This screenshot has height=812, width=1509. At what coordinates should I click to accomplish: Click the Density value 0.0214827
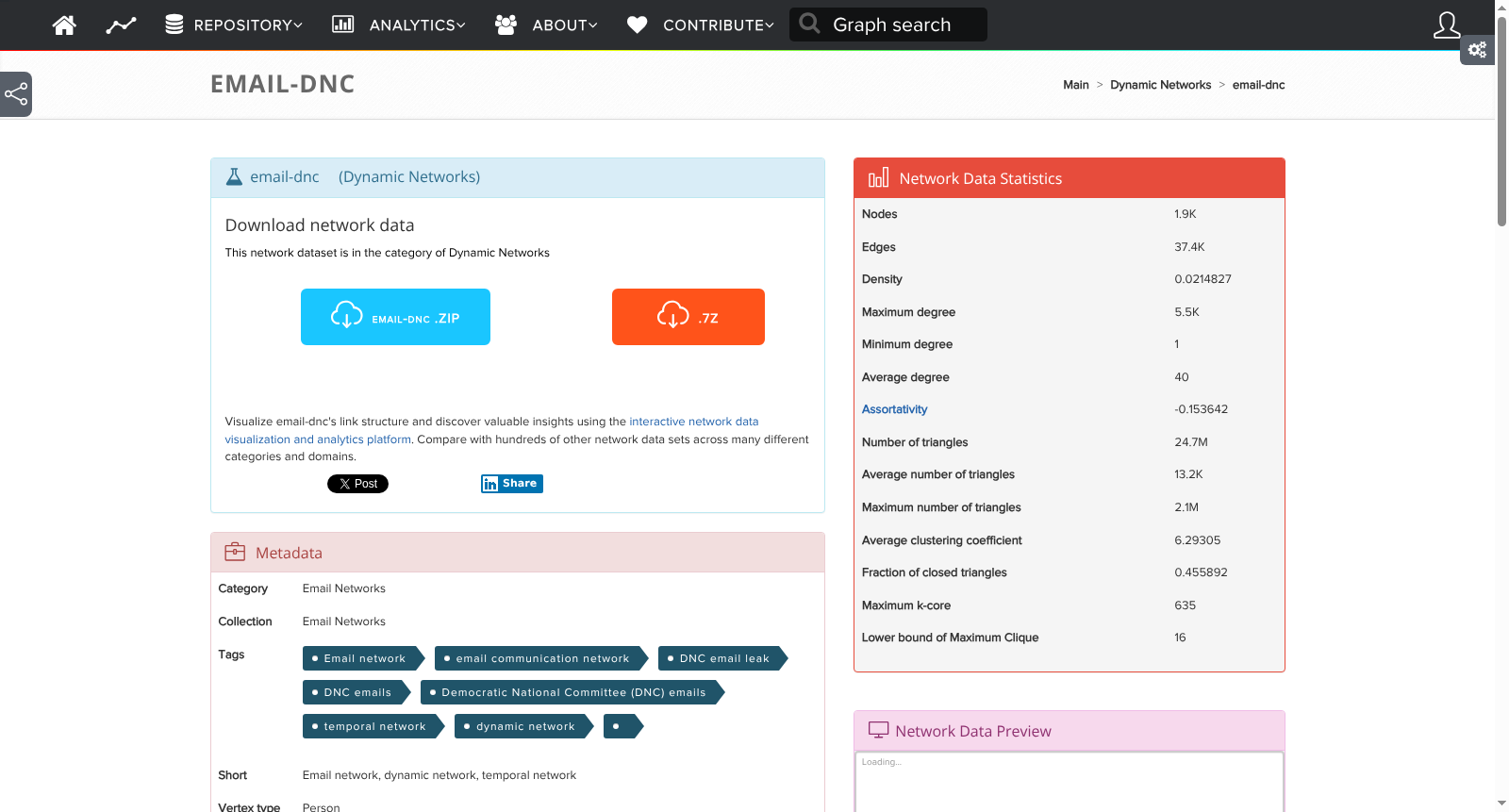1202,279
